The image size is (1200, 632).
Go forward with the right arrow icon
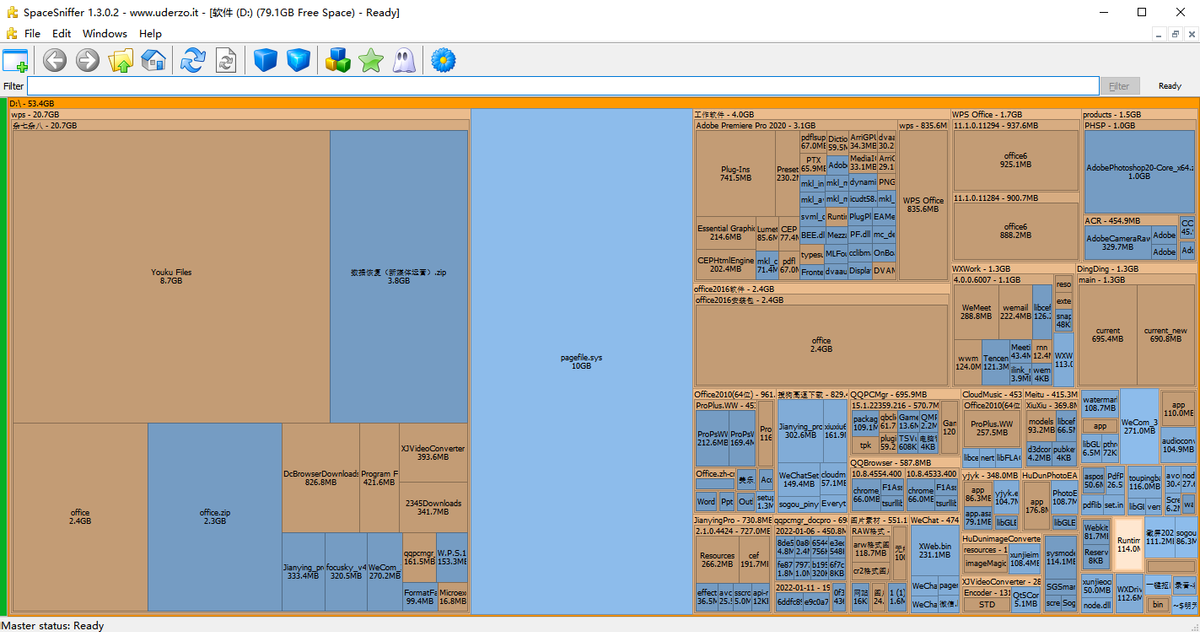pos(88,61)
